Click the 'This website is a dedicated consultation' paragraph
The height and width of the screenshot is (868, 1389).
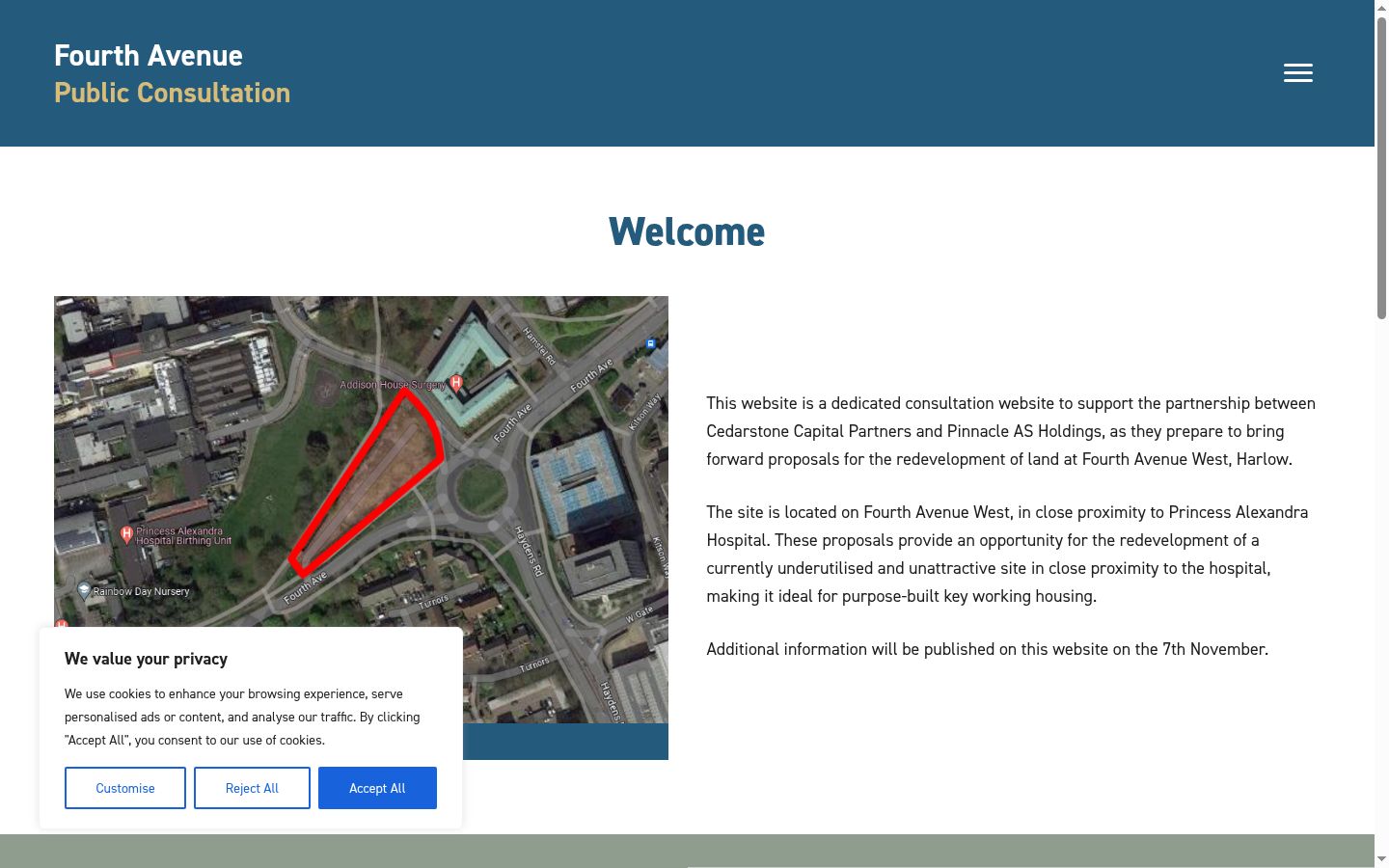tap(1011, 431)
